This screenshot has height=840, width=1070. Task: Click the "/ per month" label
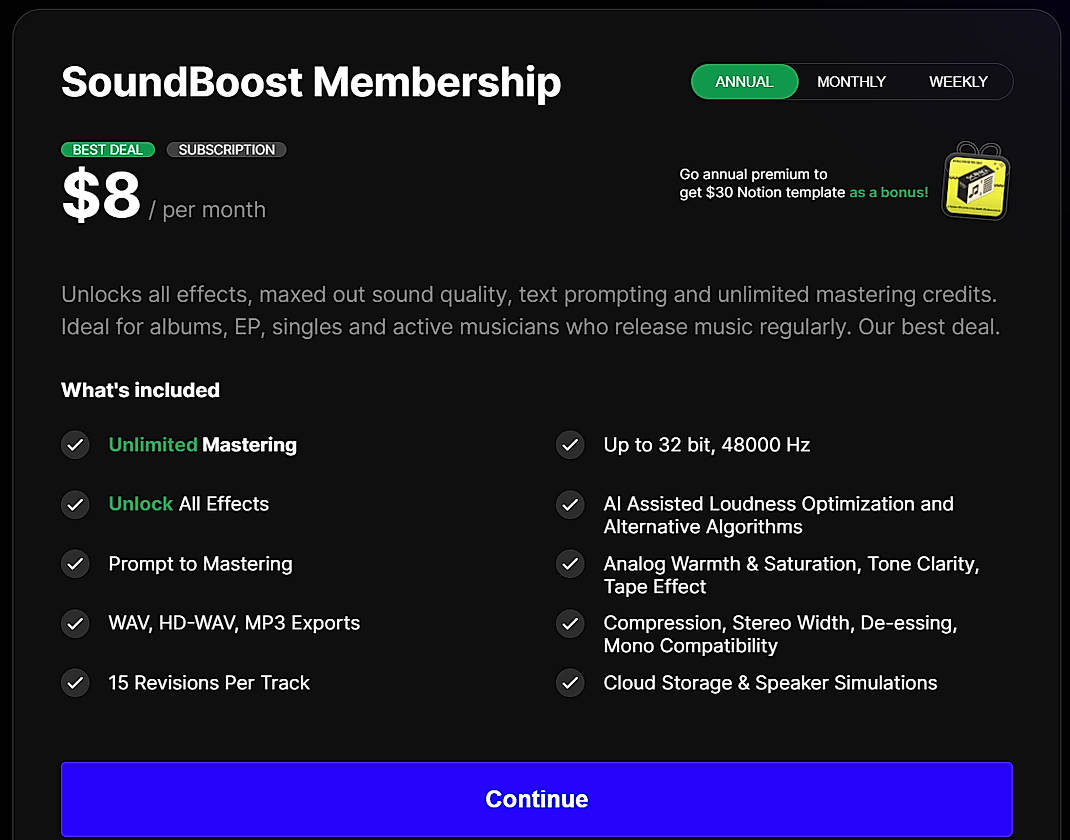pyautogui.click(x=207, y=209)
